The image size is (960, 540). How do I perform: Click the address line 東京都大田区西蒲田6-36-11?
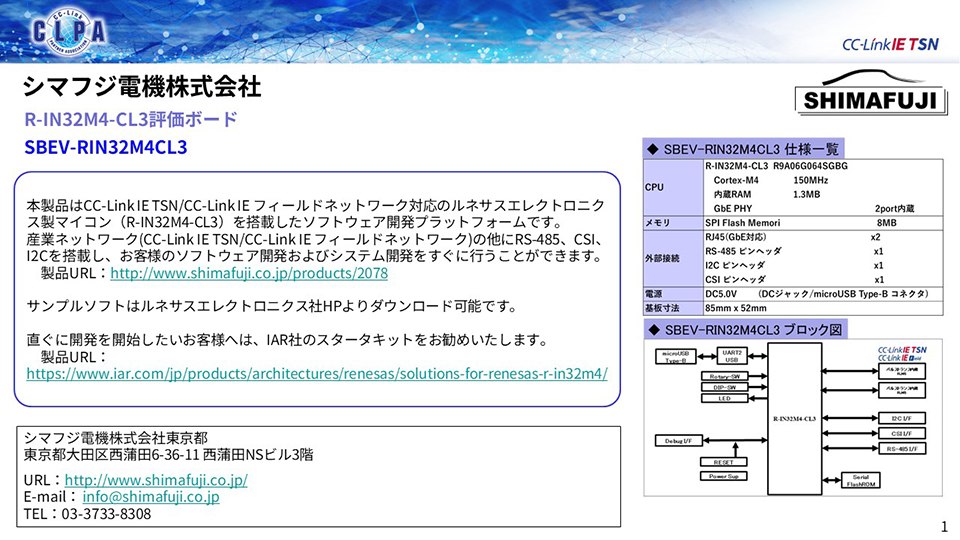[x=168, y=455]
